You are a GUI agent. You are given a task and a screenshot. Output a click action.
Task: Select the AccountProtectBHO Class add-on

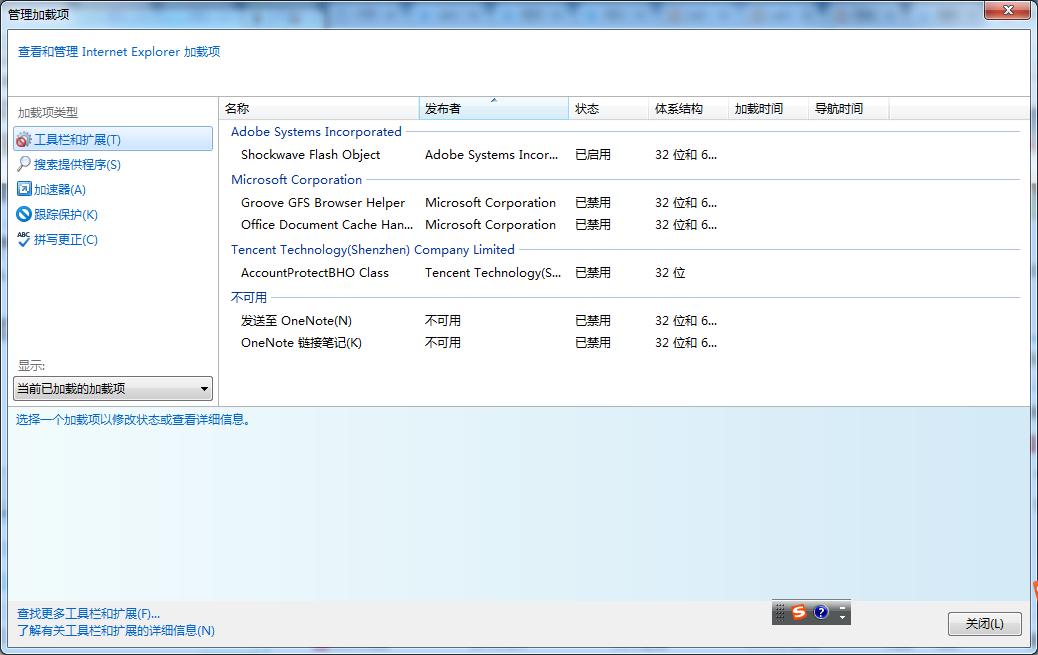[x=314, y=273]
